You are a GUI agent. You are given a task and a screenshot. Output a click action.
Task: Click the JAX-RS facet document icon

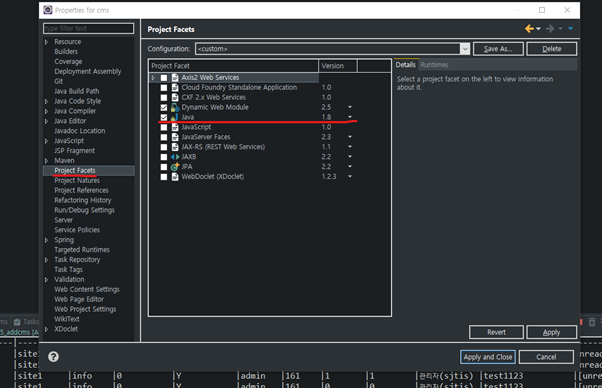tap(175, 147)
